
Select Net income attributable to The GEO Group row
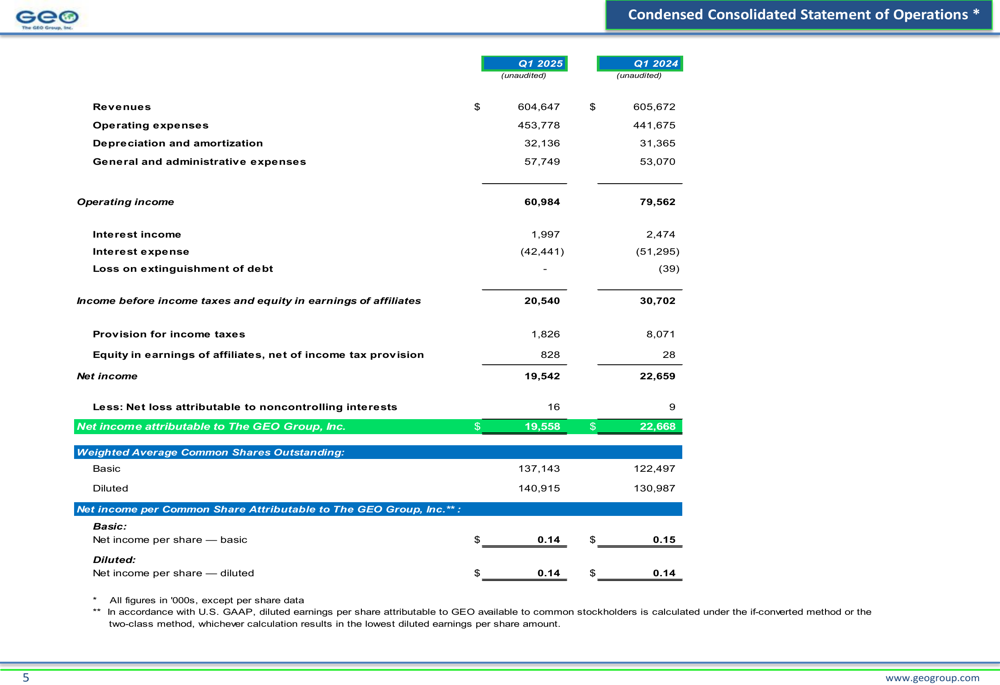[378, 427]
